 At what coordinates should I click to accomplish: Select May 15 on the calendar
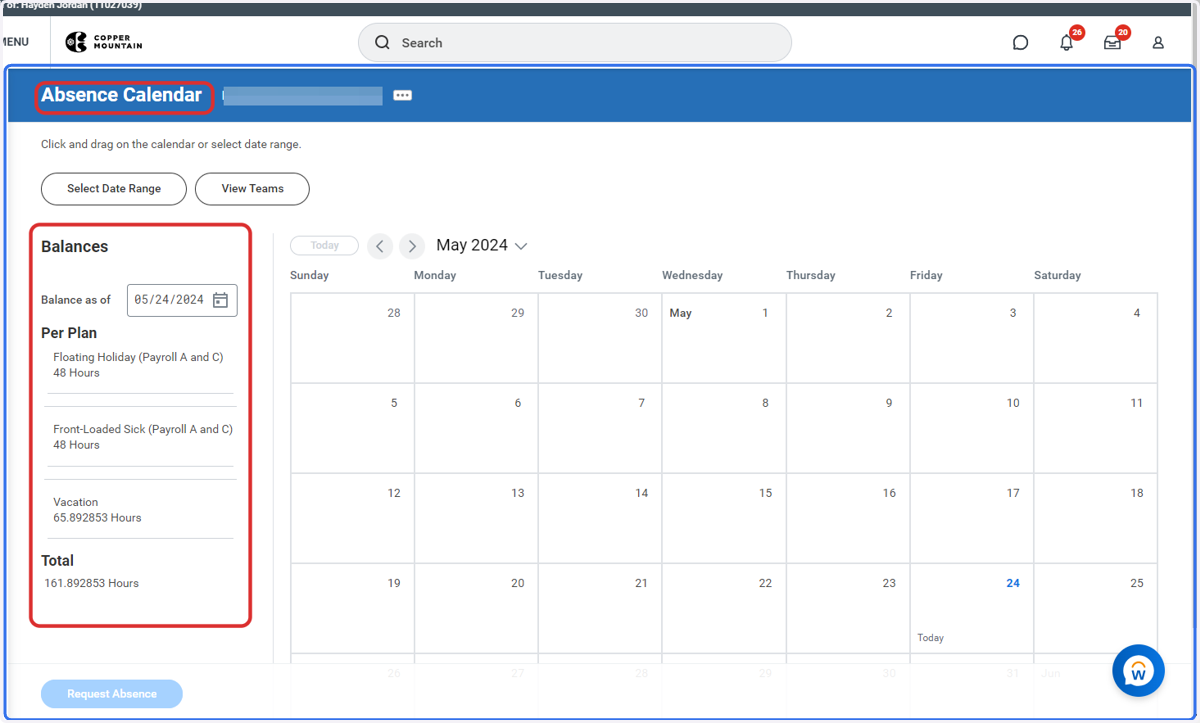[723, 518]
